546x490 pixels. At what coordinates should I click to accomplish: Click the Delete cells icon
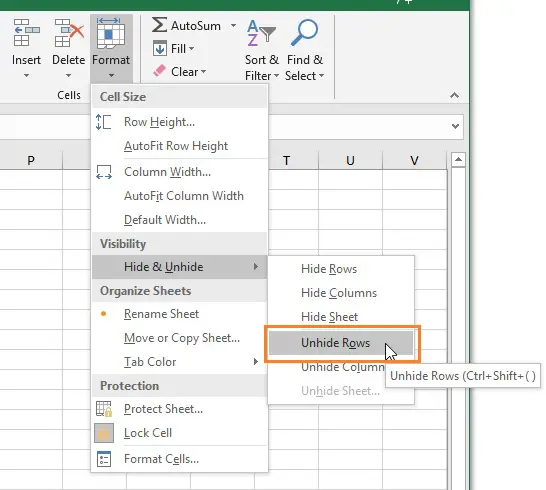[x=69, y=33]
